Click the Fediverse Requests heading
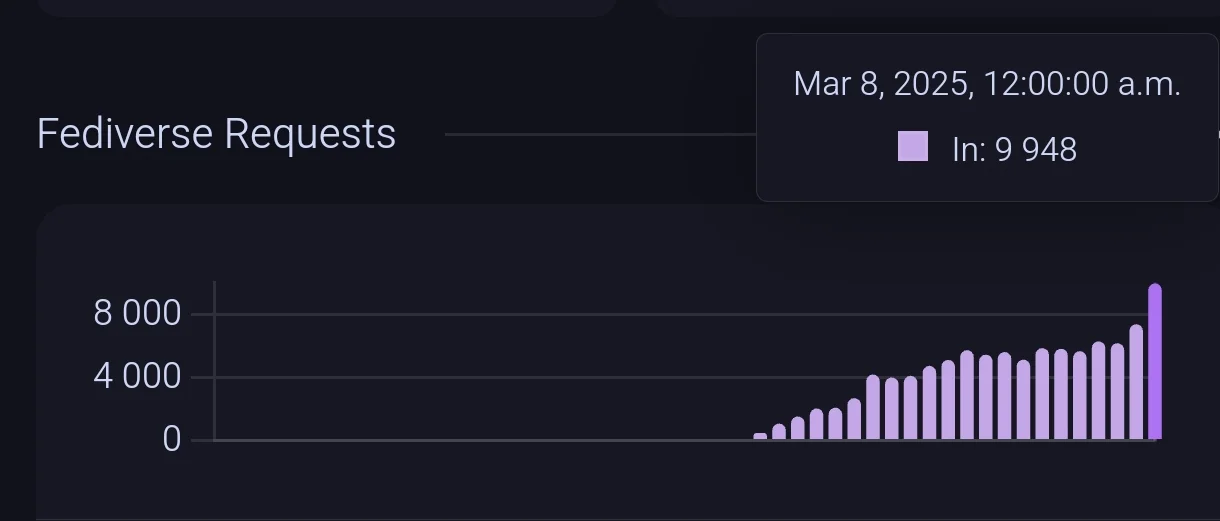 point(216,134)
